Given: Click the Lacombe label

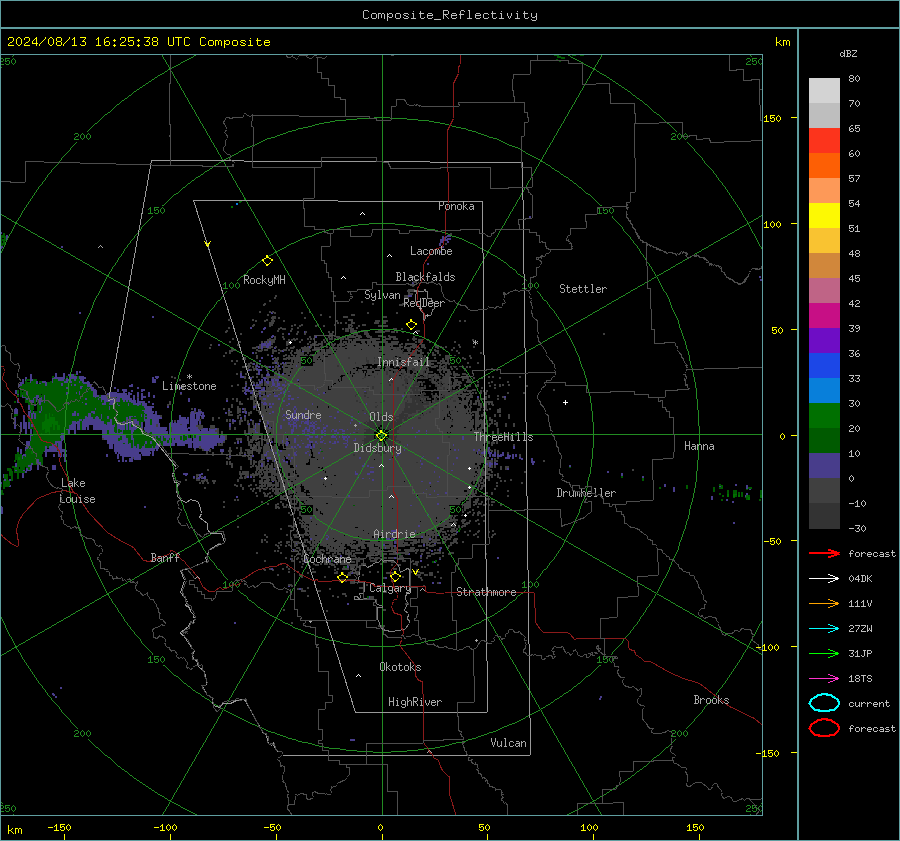Looking at the screenshot, I should [x=431, y=251].
